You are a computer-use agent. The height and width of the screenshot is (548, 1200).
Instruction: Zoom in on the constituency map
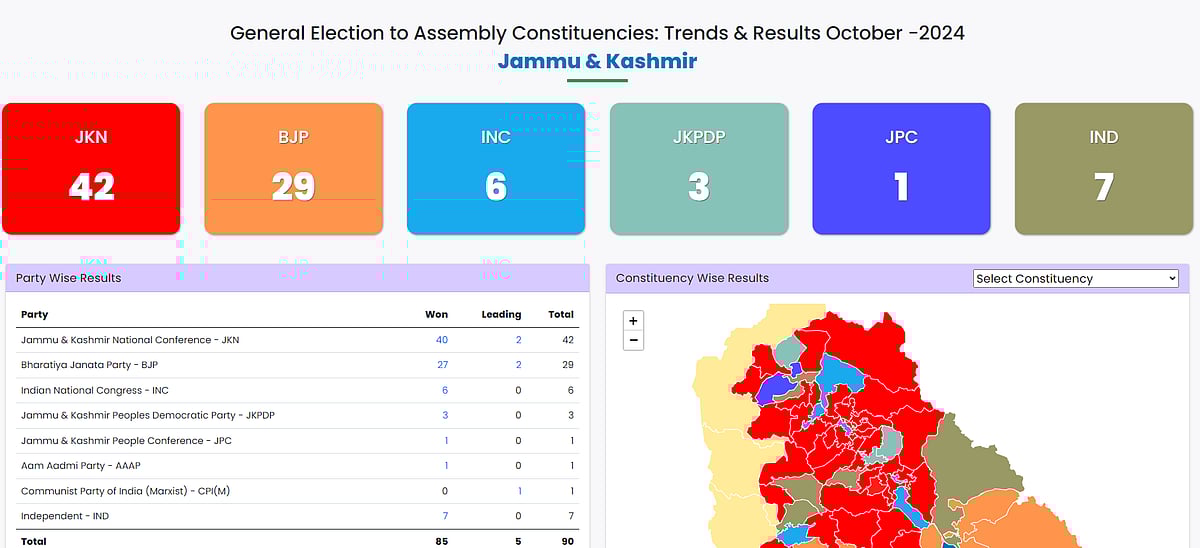point(632,321)
